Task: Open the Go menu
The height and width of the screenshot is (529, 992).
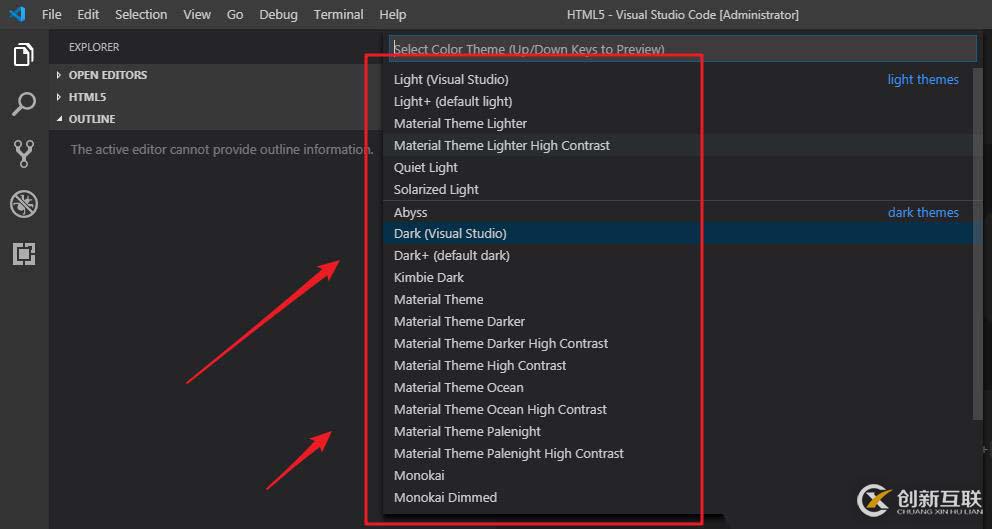Action: click(x=235, y=14)
